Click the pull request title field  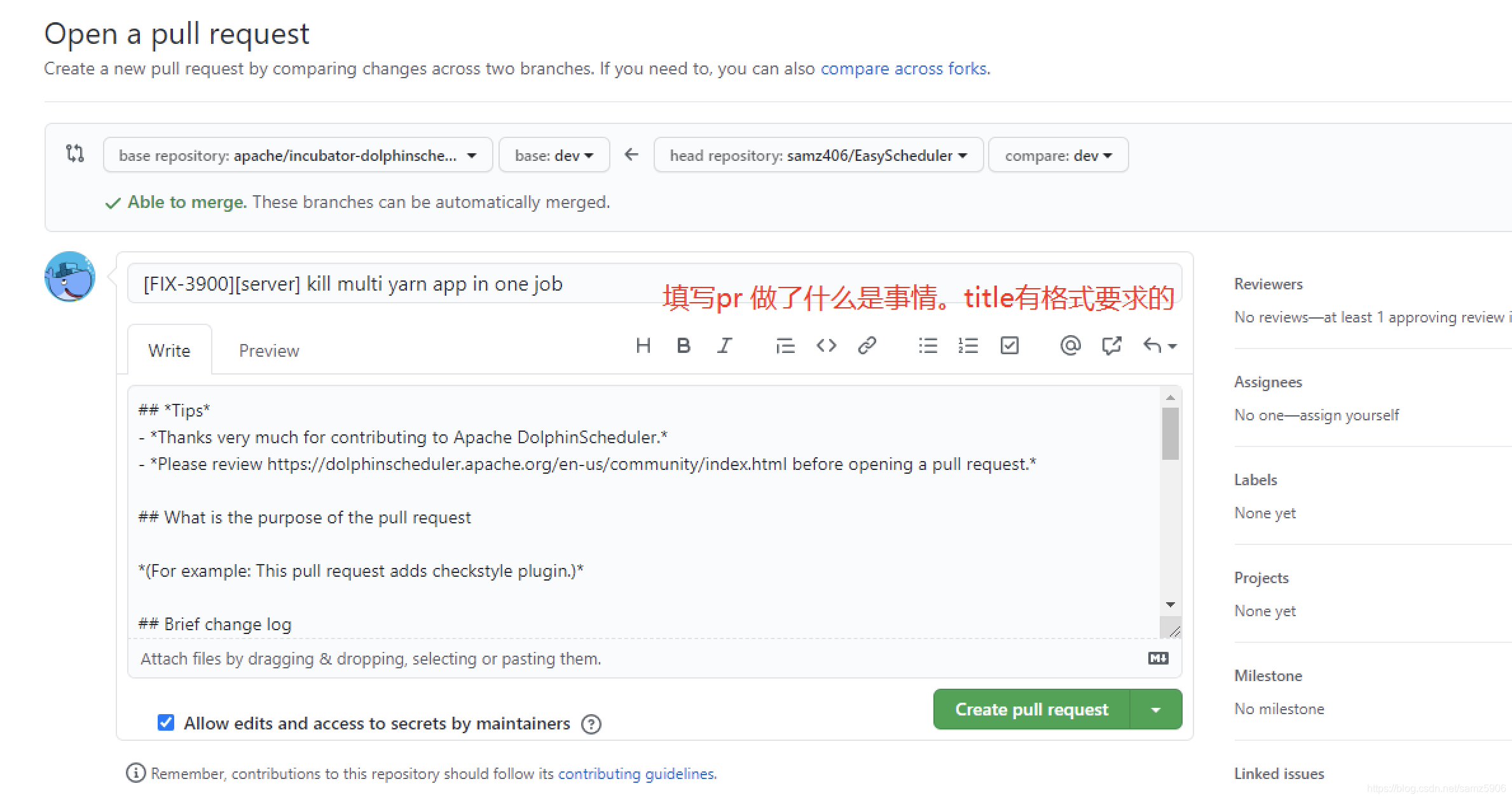[394, 284]
